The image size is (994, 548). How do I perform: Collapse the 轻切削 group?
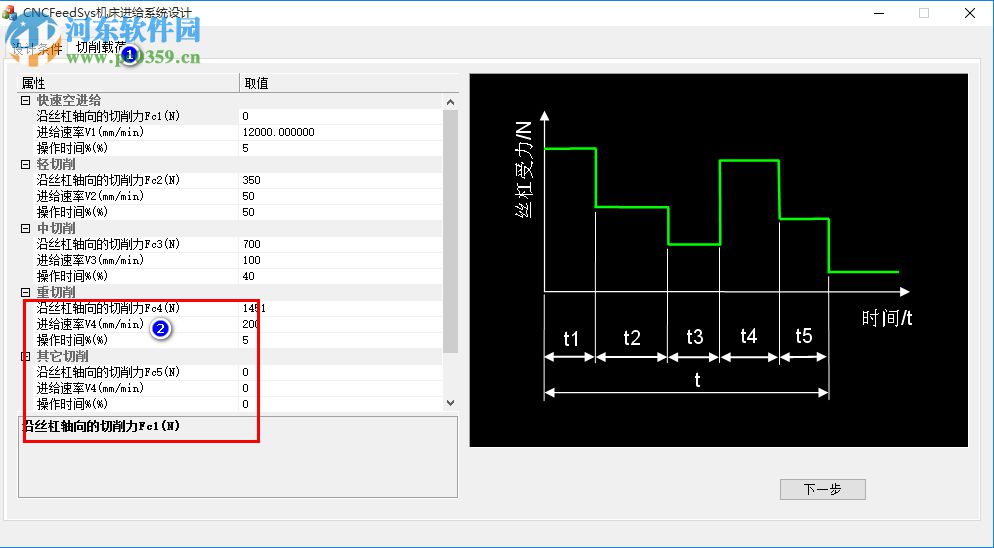(x=25, y=164)
